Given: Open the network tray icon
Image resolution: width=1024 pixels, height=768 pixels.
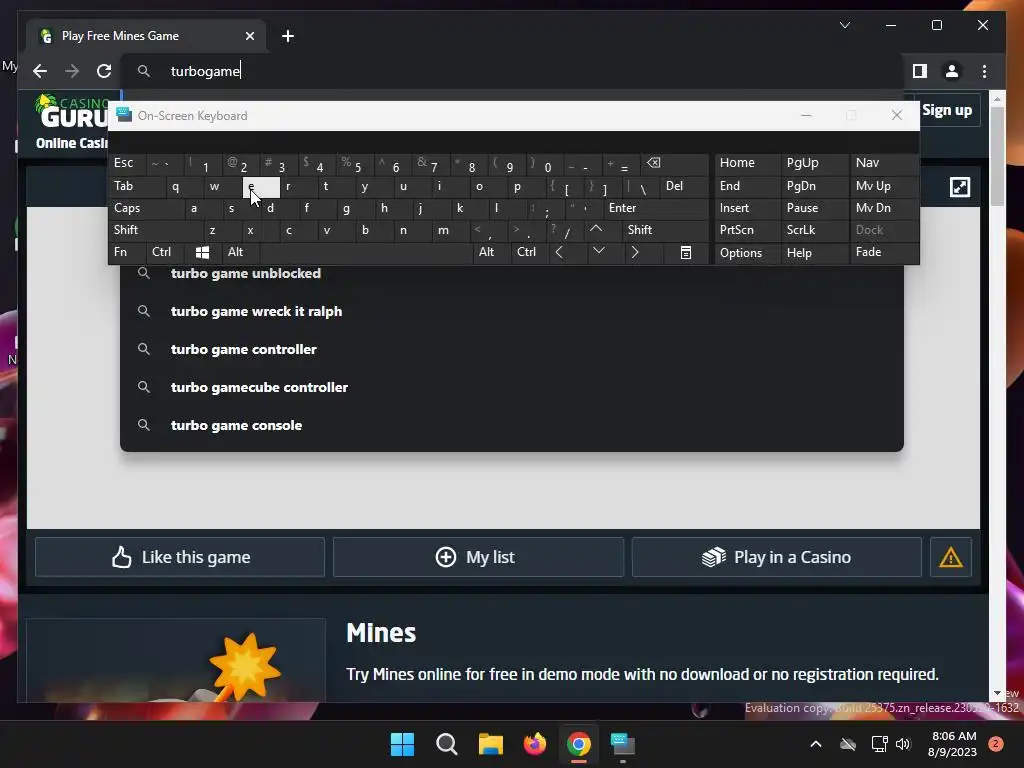Looking at the screenshot, I should tap(879, 744).
